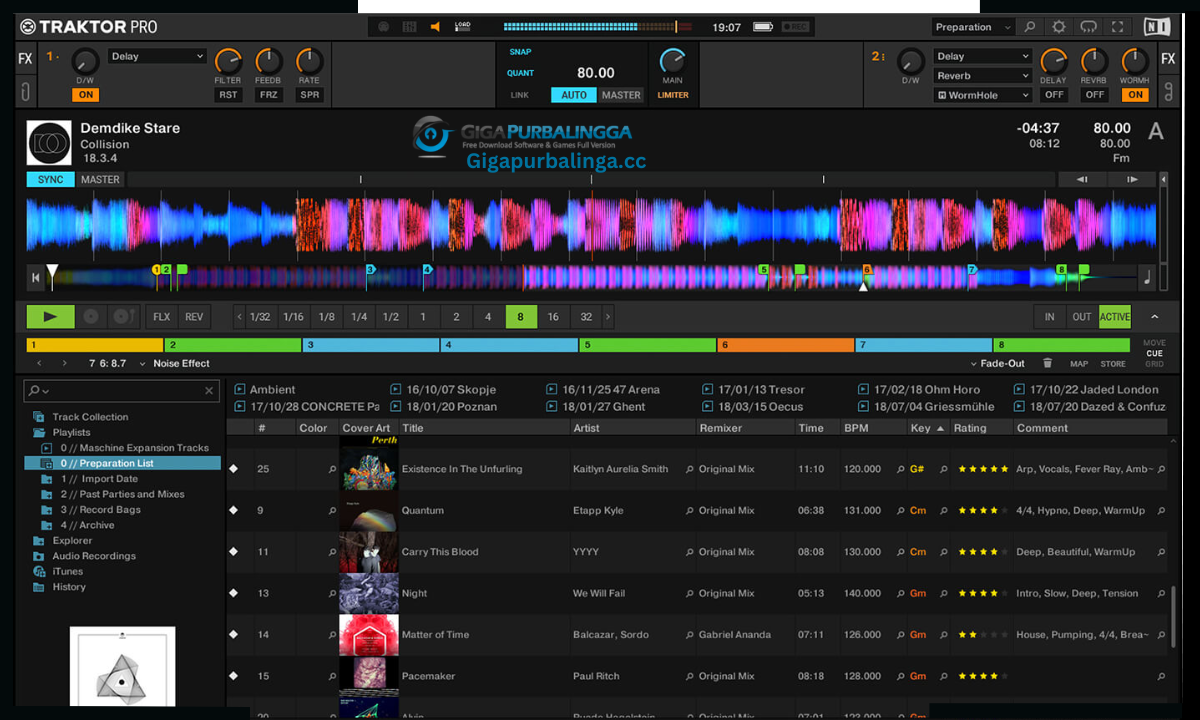Image resolution: width=1200 pixels, height=720 pixels.
Task: Click the play button on deck A
Action: pyautogui.click(x=51, y=316)
